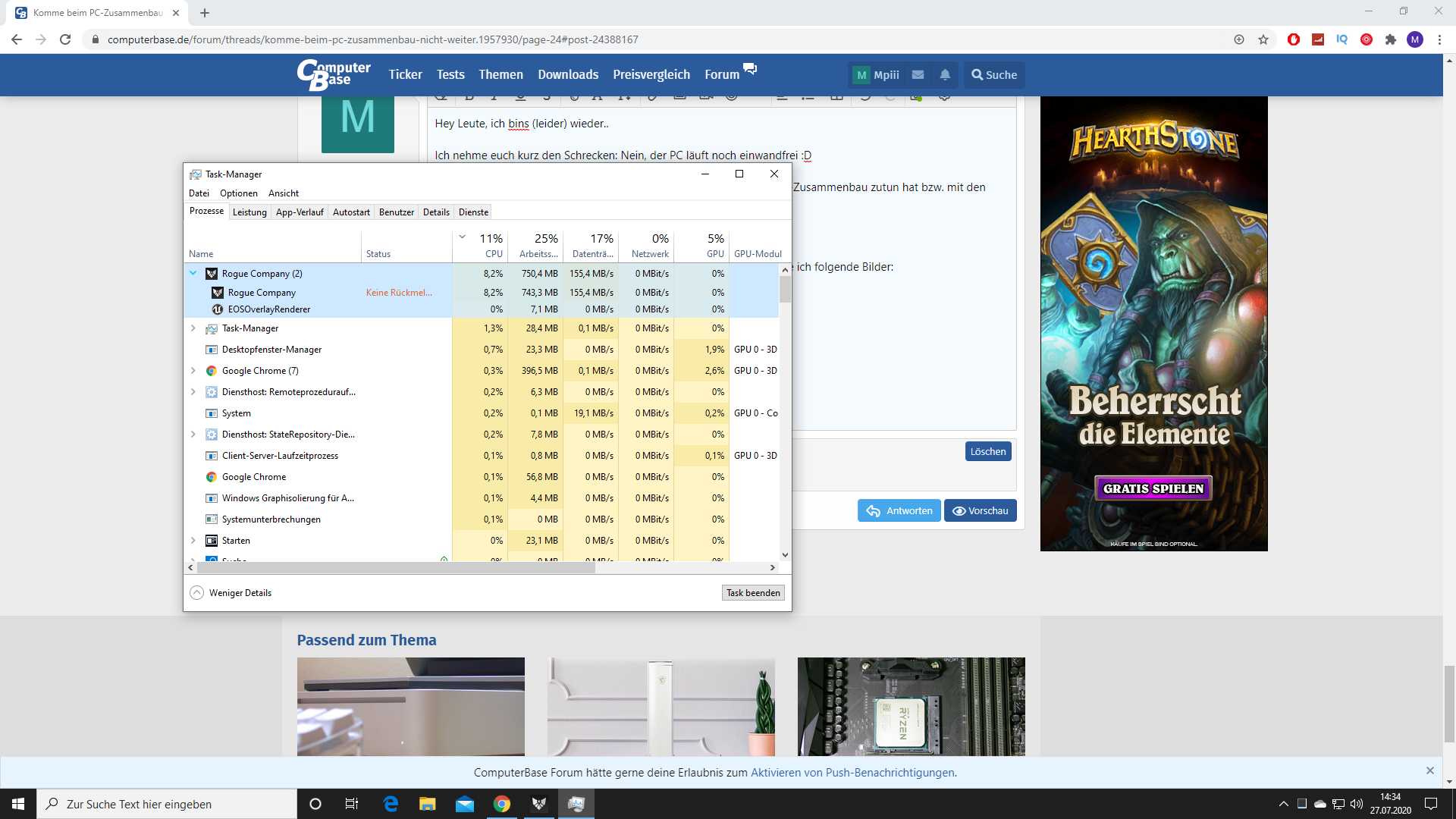The image size is (1456, 819).
Task: Reload the page with refresh icon
Action: tap(65, 39)
